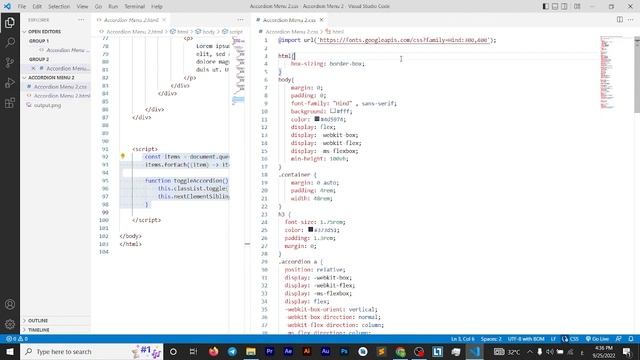The width and height of the screenshot is (640, 360).
Task: Toggle bottom panel visibility
Action: 555,7
